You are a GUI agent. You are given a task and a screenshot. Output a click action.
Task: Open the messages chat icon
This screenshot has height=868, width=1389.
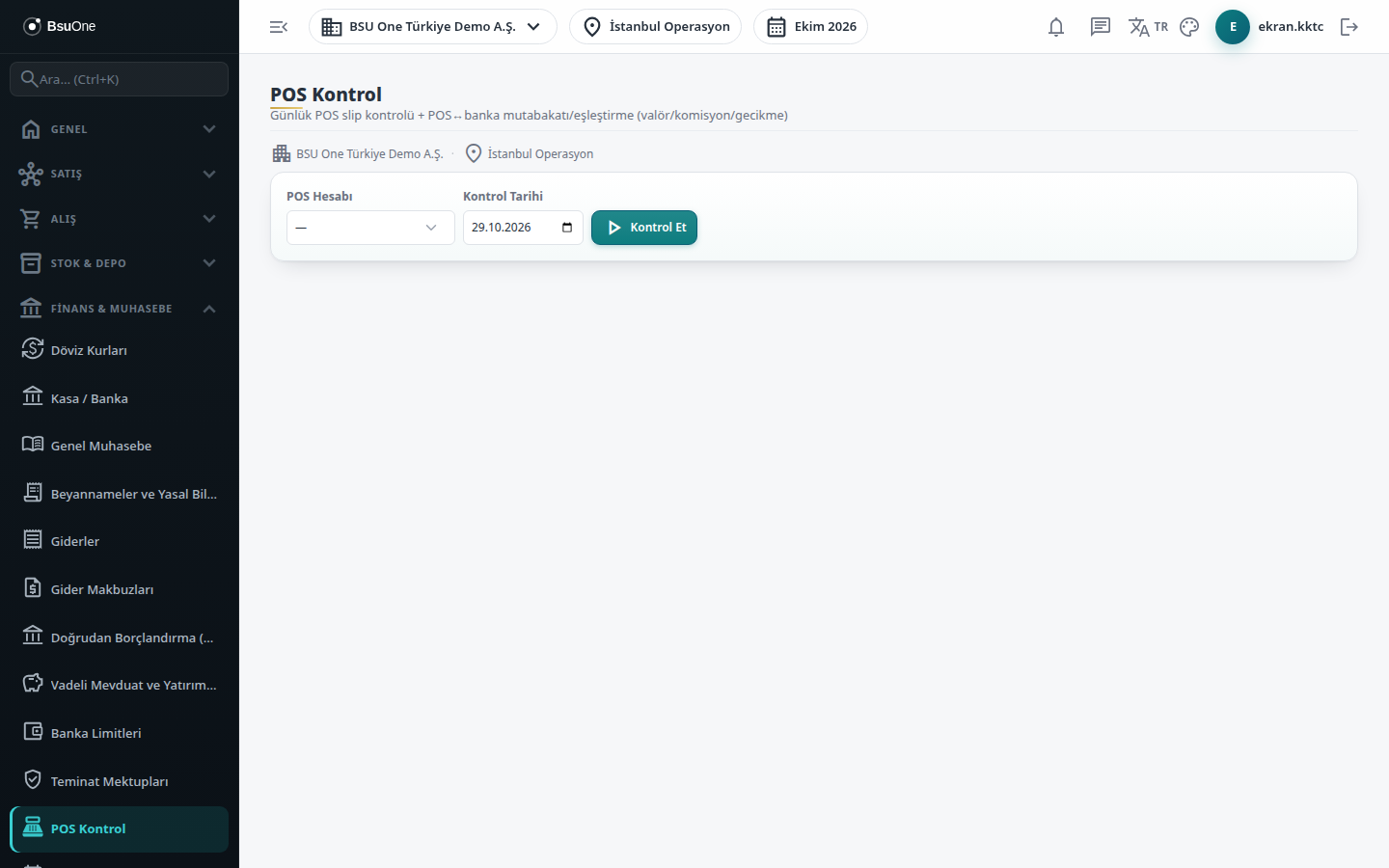click(x=1101, y=27)
